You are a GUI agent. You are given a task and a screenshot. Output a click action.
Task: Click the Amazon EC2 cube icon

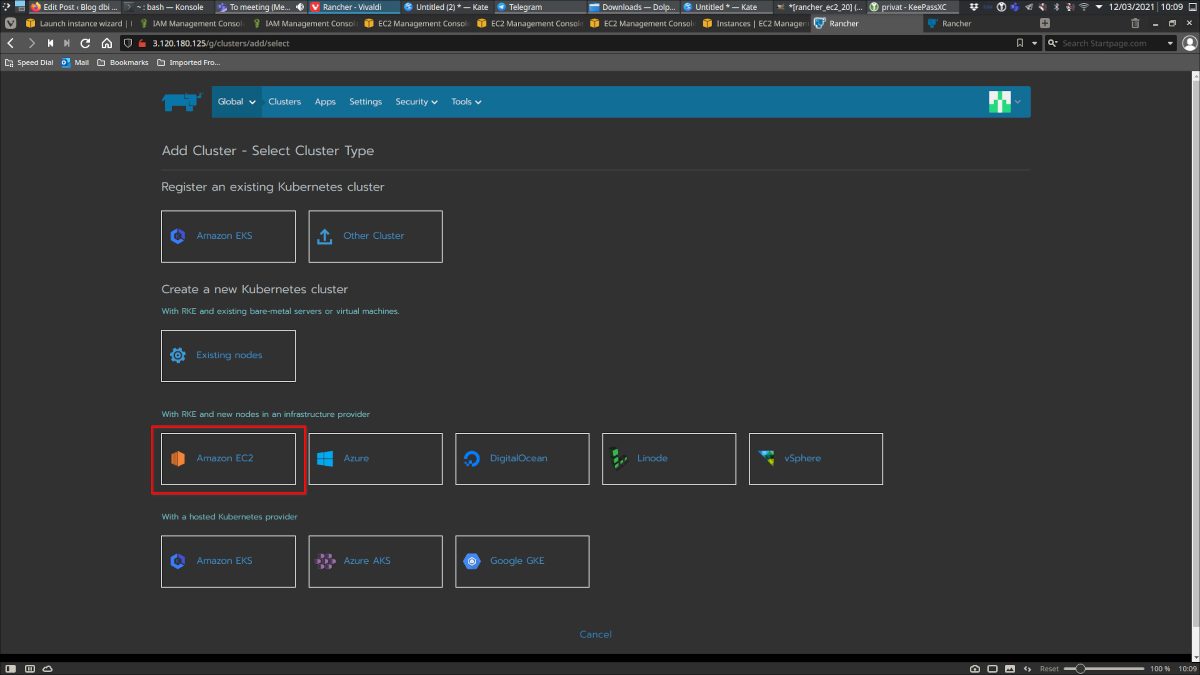(x=178, y=459)
